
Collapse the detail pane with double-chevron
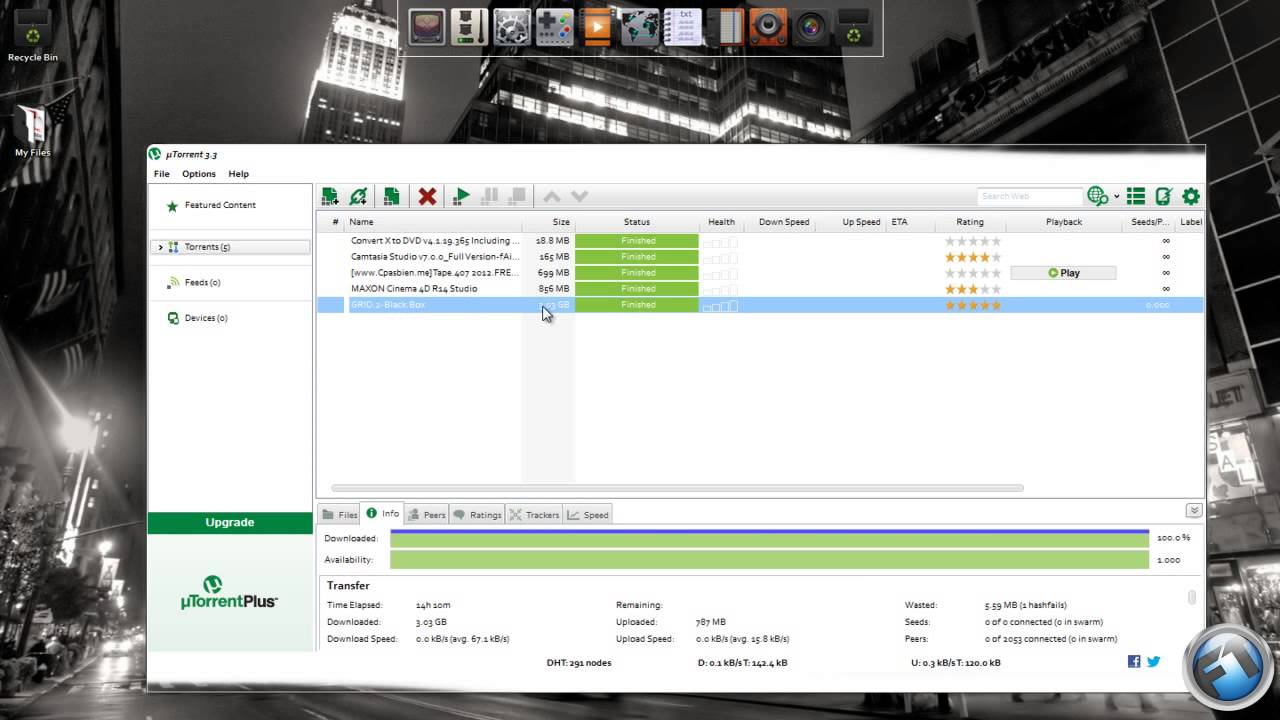[x=1193, y=510]
